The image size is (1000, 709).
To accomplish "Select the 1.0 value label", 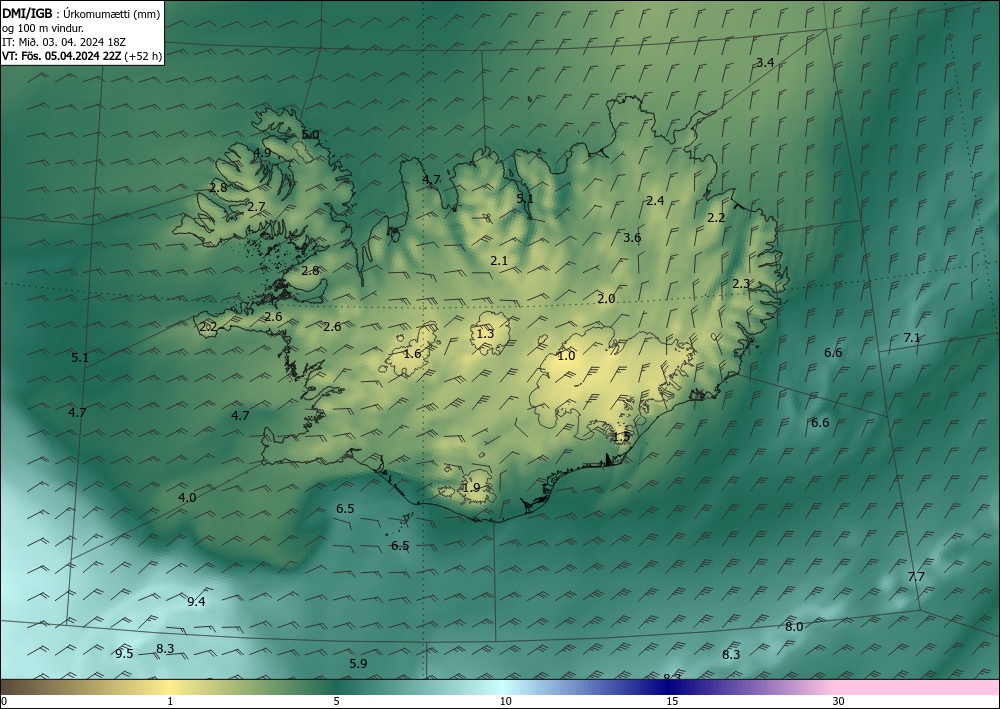I will (566, 356).
